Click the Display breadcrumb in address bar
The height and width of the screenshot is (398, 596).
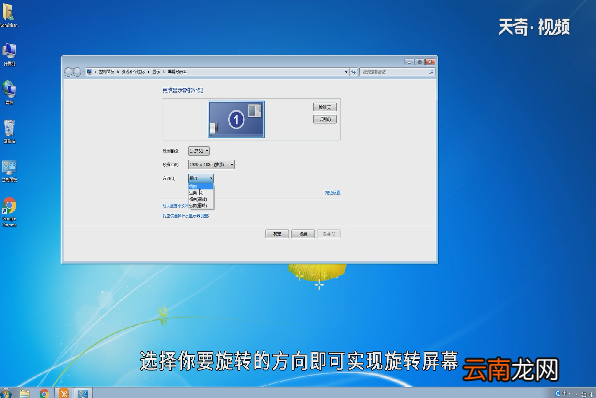tap(156, 72)
